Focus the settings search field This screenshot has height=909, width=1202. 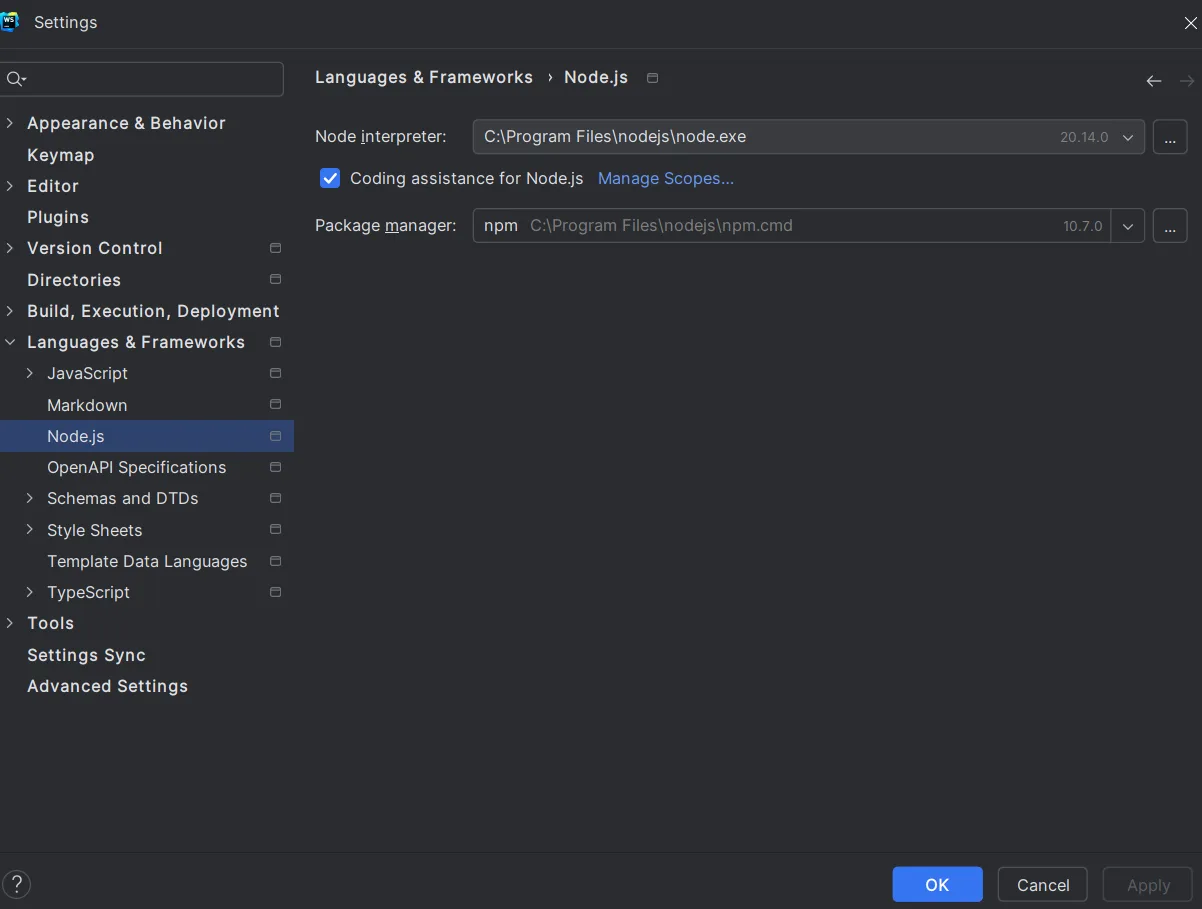click(142, 79)
